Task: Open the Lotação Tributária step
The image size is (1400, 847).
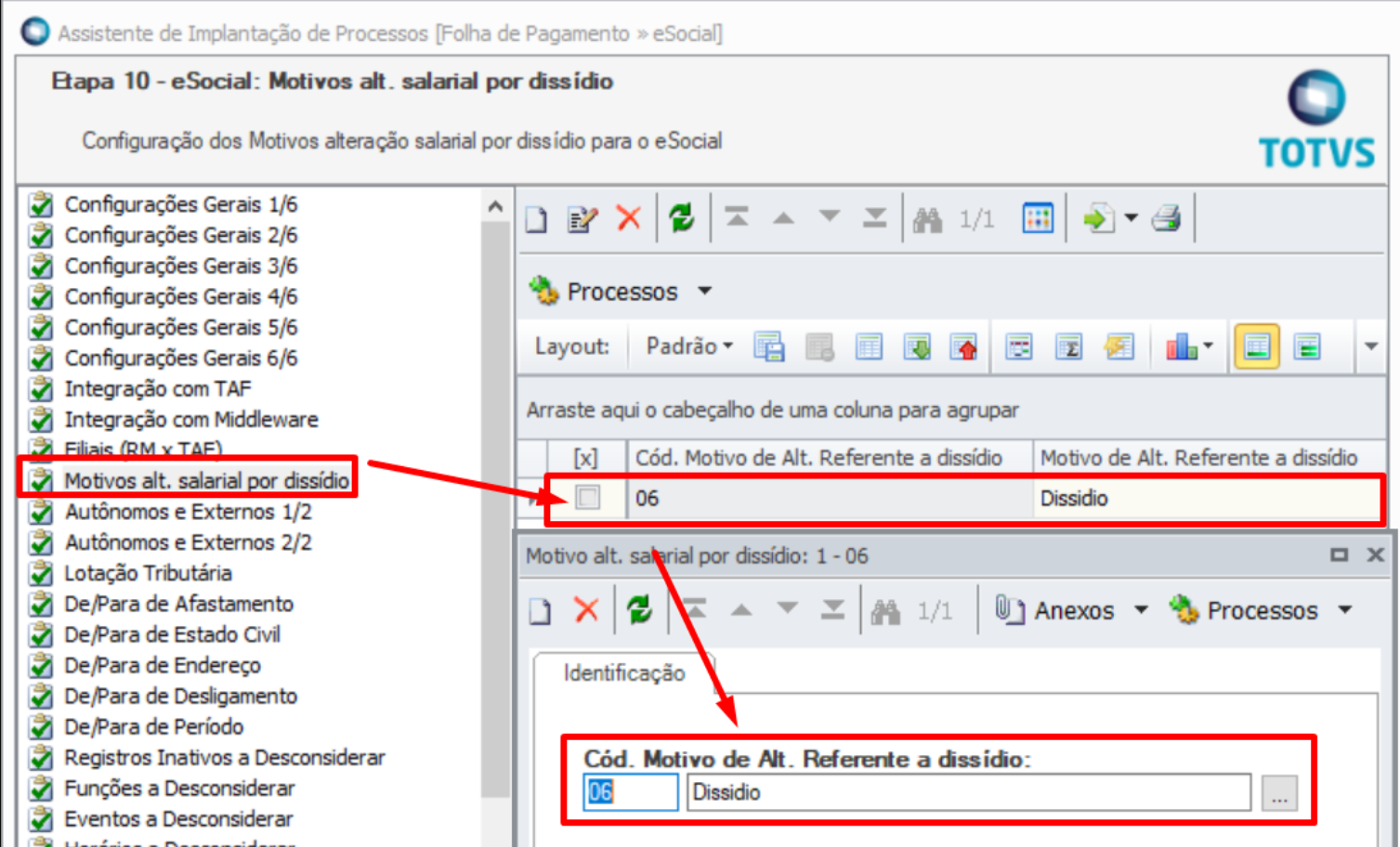Action: (x=148, y=572)
